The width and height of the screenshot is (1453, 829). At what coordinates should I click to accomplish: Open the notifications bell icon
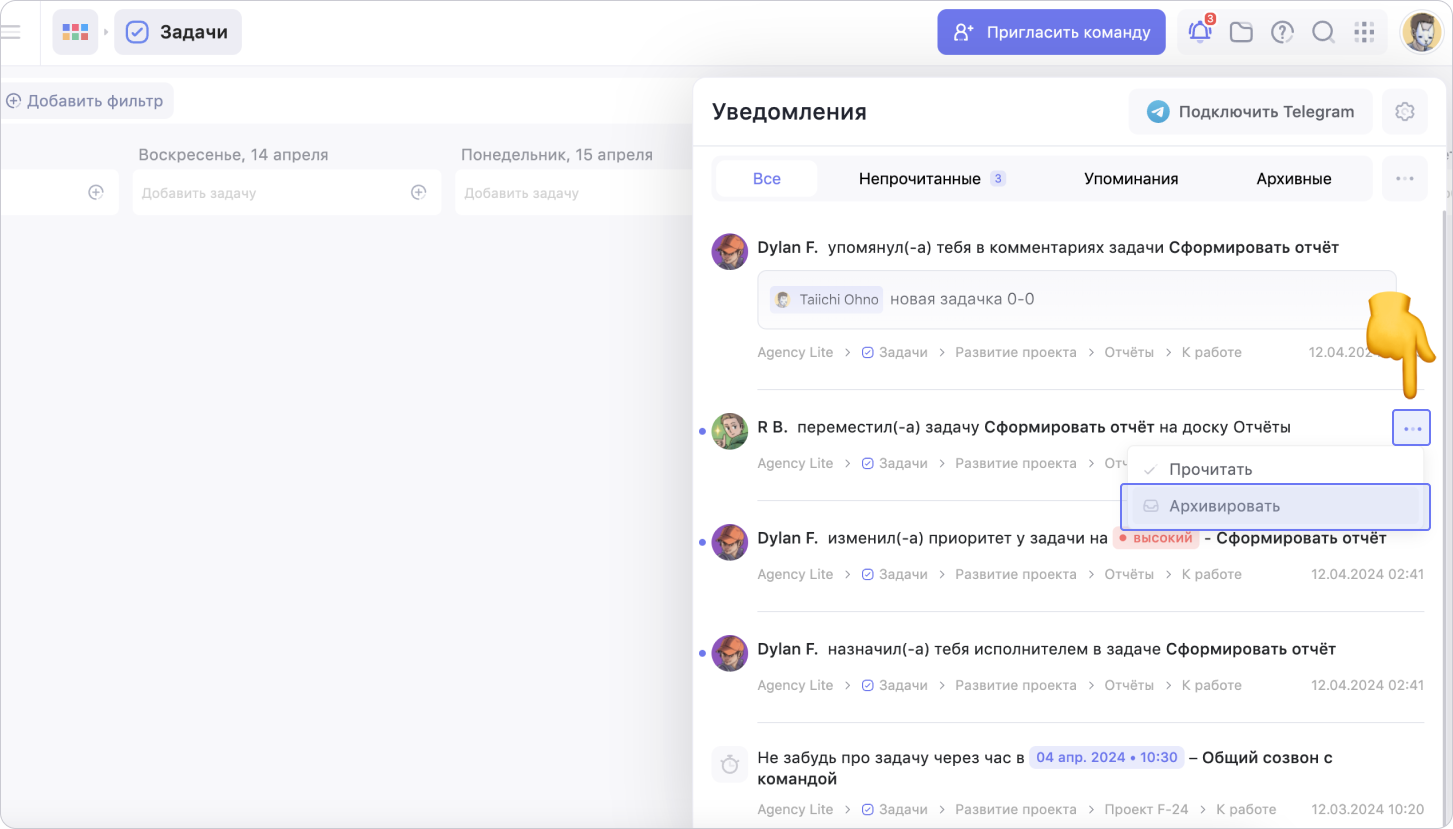click(x=1200, y=32)
